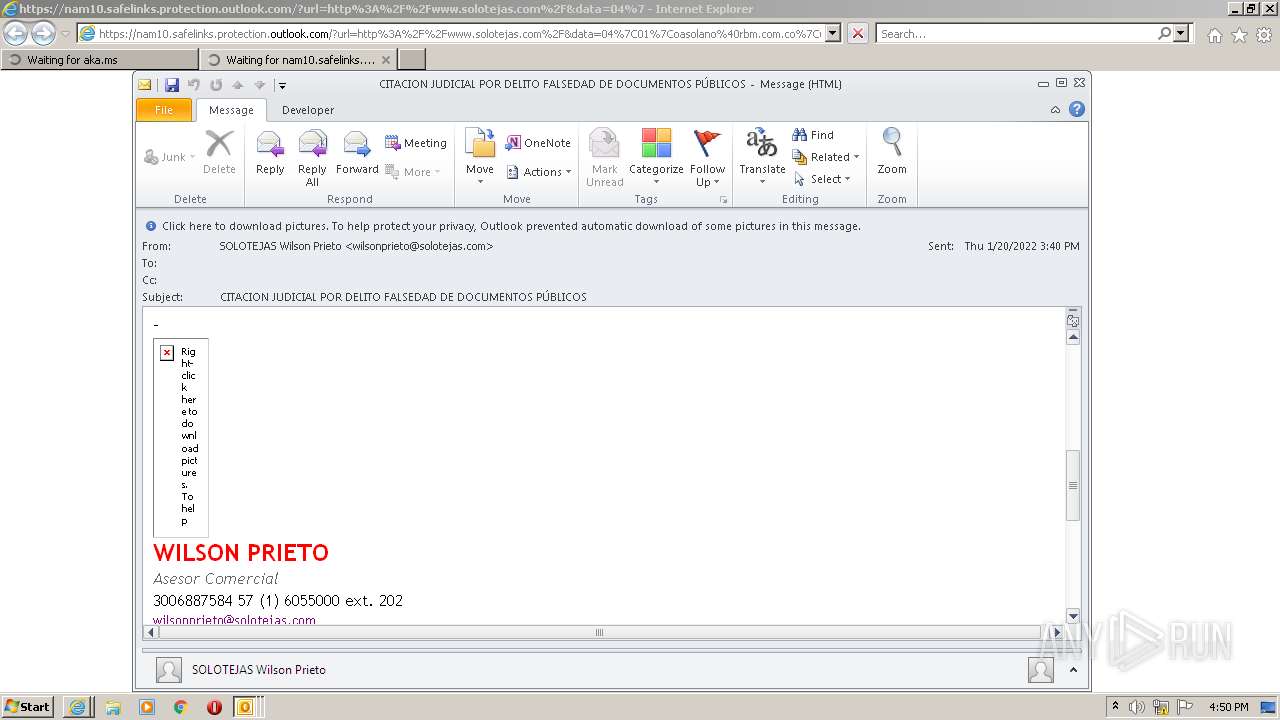Screen dimensions: 1280x720
Task: Open the Tags group dialog launcher
Action: click(x=723, y=200)
